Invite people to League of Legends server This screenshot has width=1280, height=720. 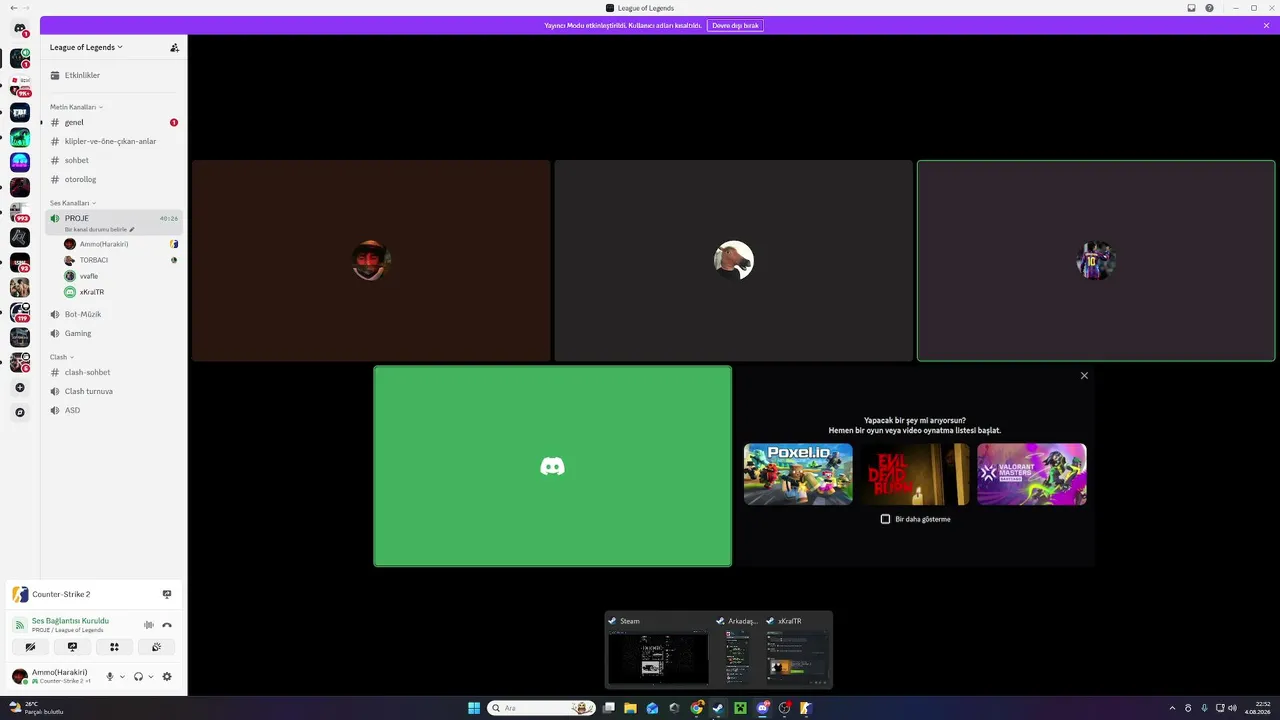[x=174, y=47]
